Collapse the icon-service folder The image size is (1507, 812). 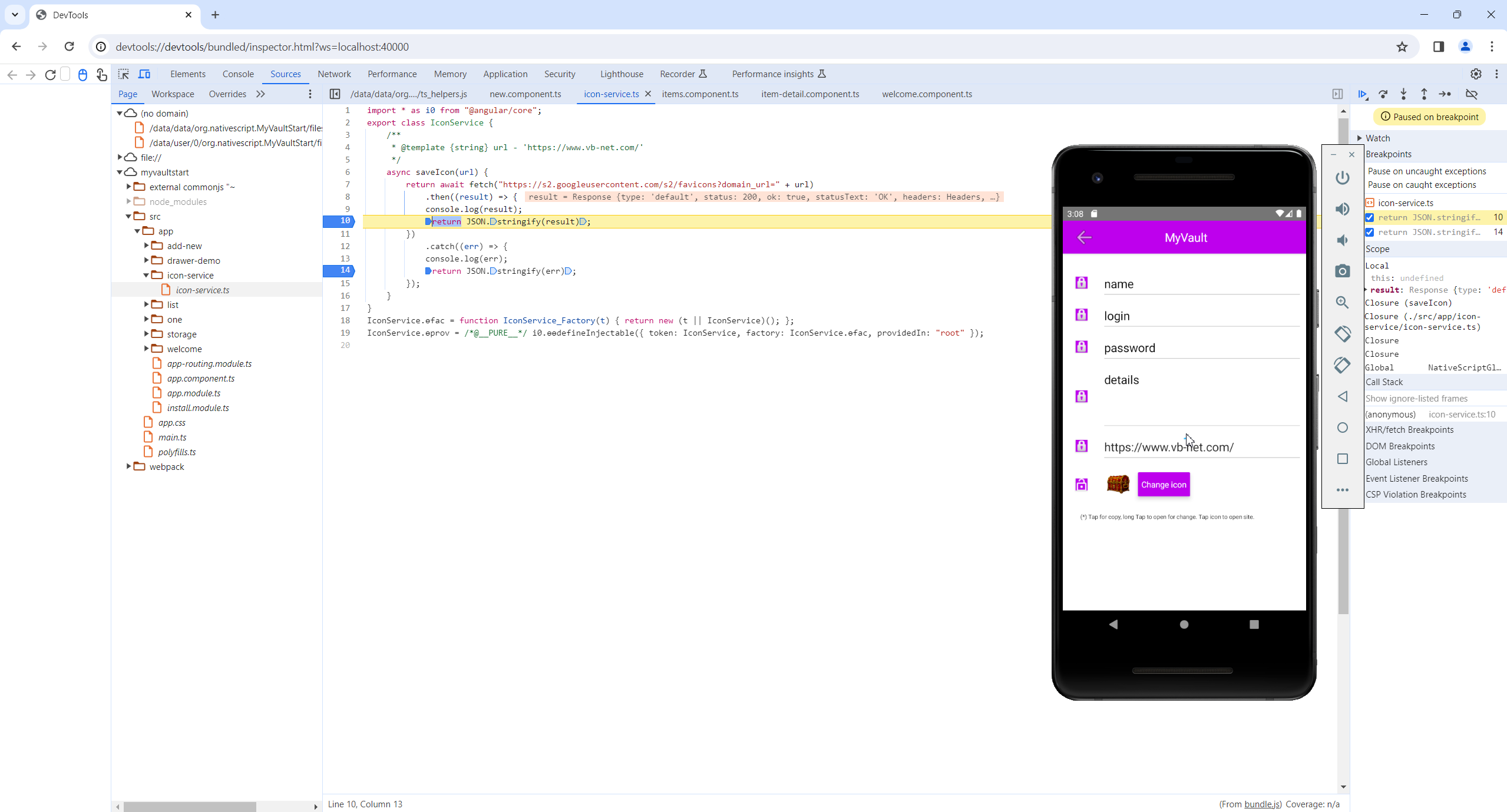(147, 275)
